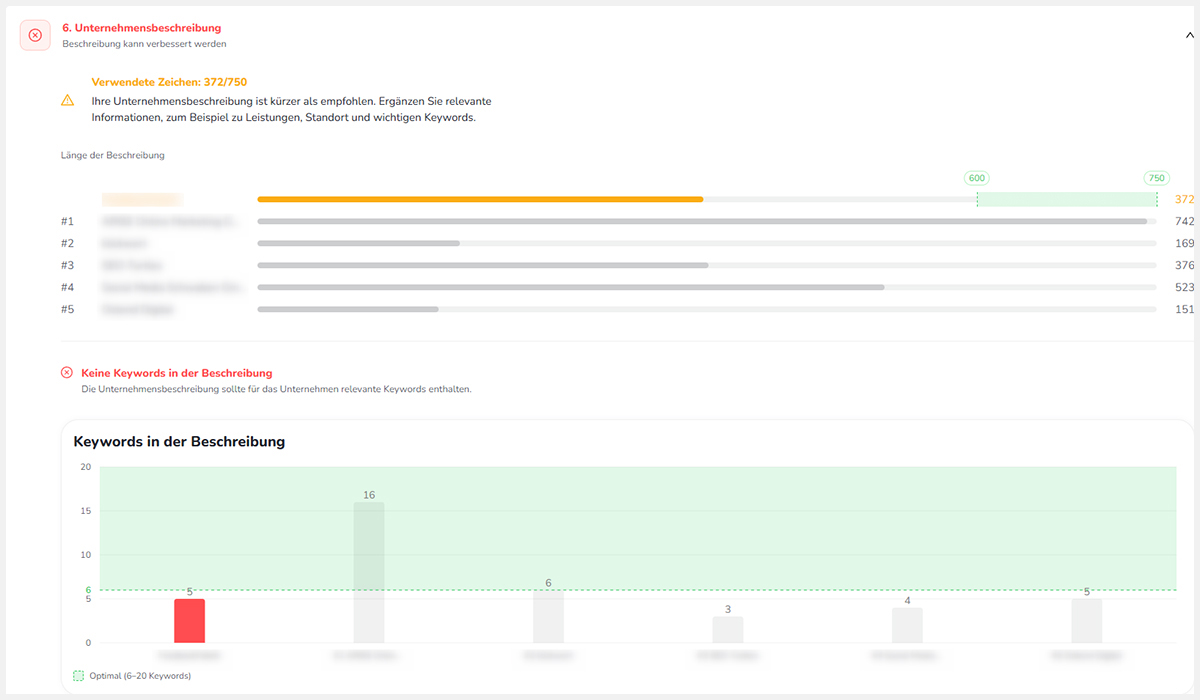1200x700 pixels.
Task: Click the orange description length progress bar
Action: pos(480,199)
